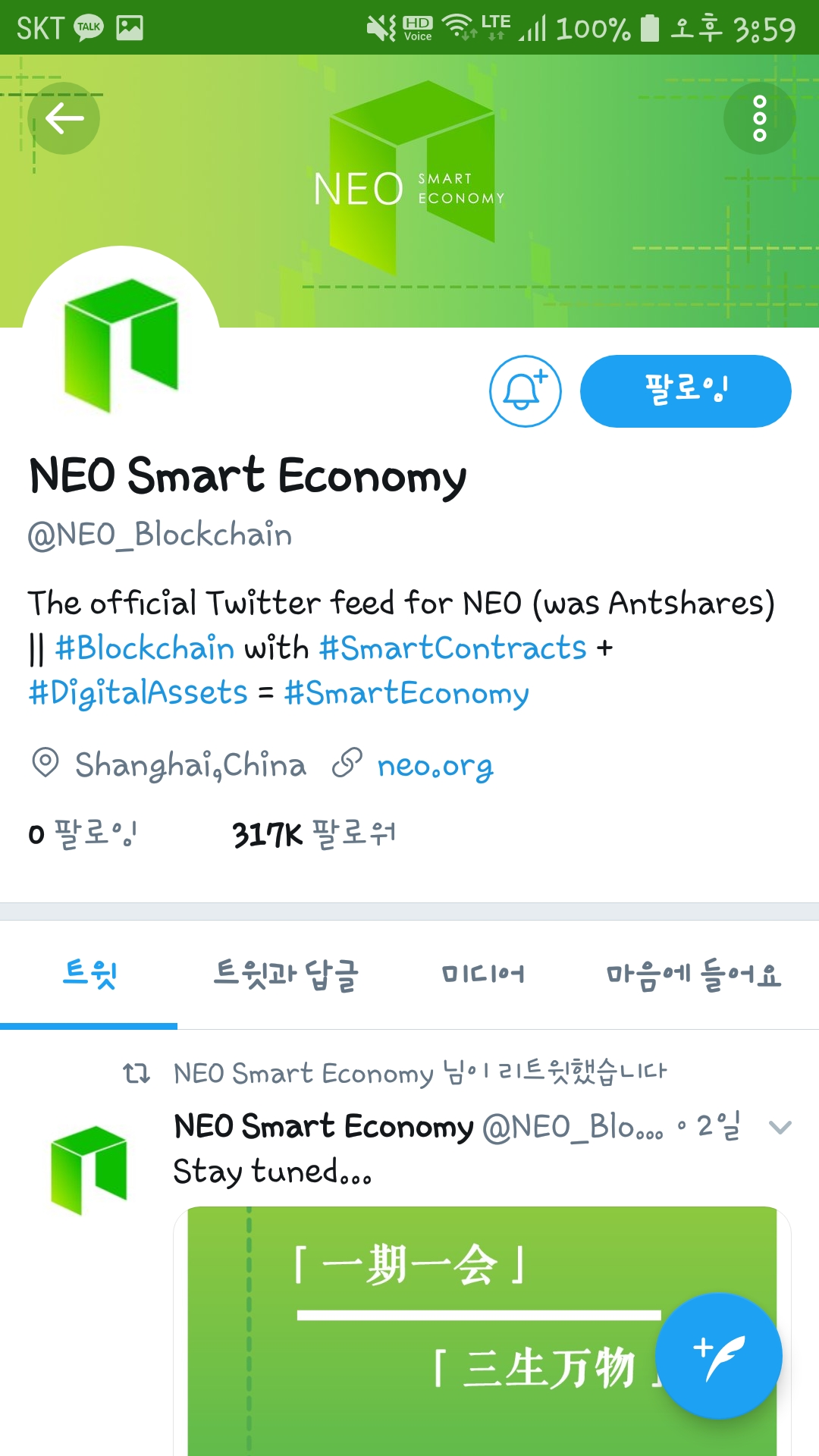
Task: Tap the retweet icon above tweet
Action: [x=136, y=1073]
